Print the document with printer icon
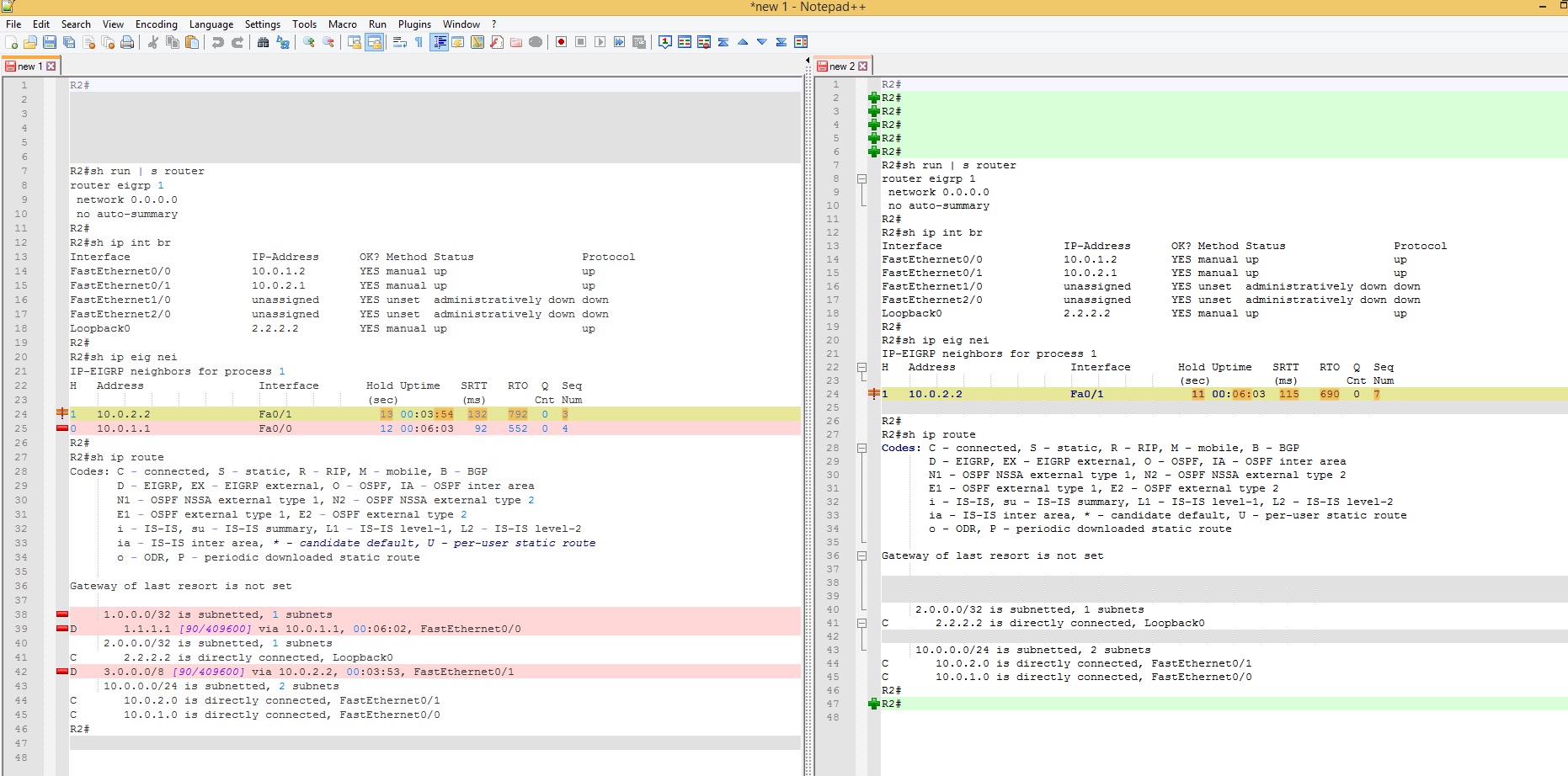The image size is (1568, 776). 127,42
